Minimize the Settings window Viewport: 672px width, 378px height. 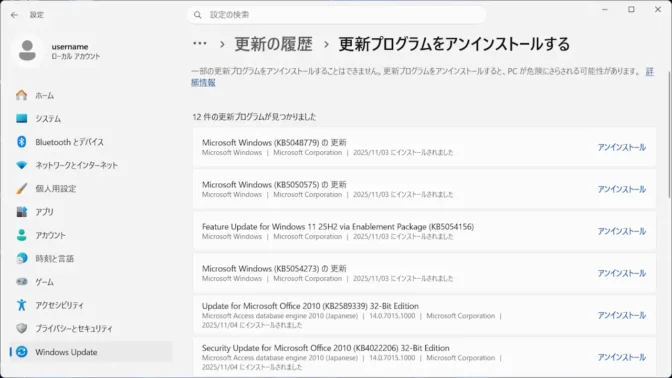pyautogui.click(x=605, y=9)
